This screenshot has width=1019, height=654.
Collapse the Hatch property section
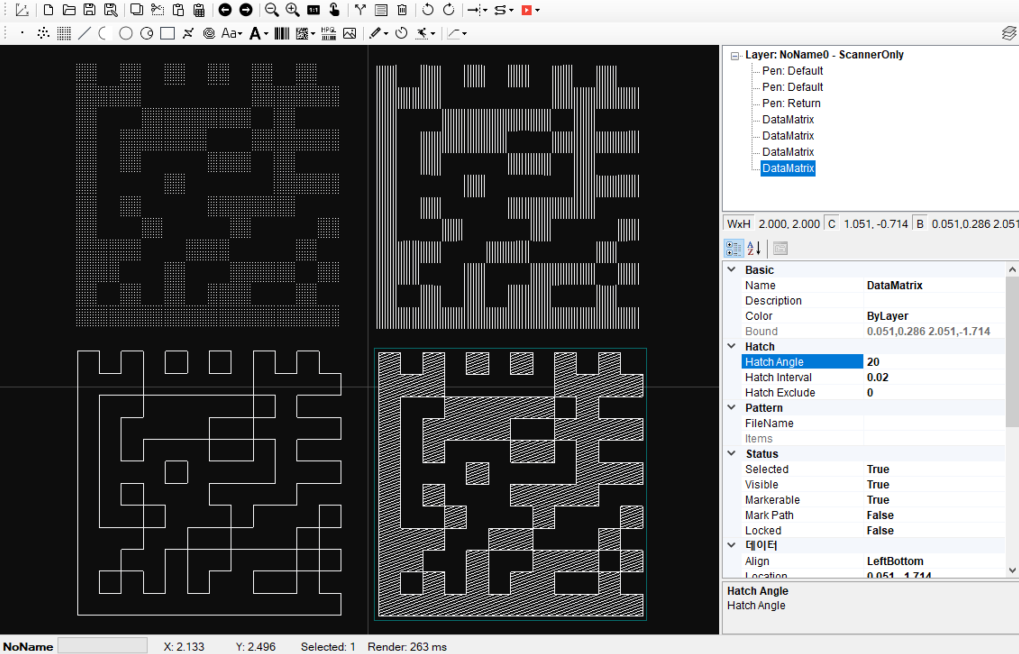732,347
